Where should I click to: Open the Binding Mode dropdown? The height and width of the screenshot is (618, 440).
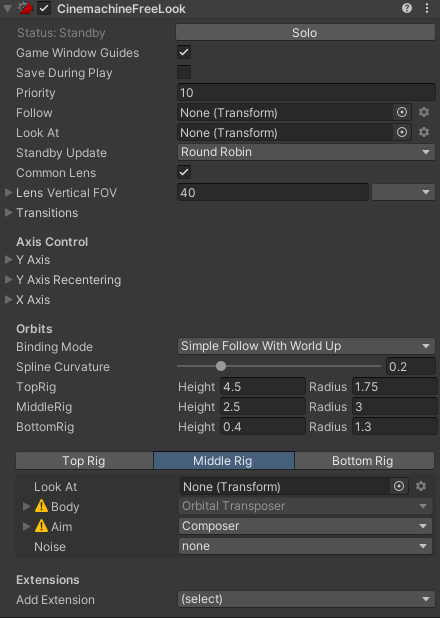point(306,346)
